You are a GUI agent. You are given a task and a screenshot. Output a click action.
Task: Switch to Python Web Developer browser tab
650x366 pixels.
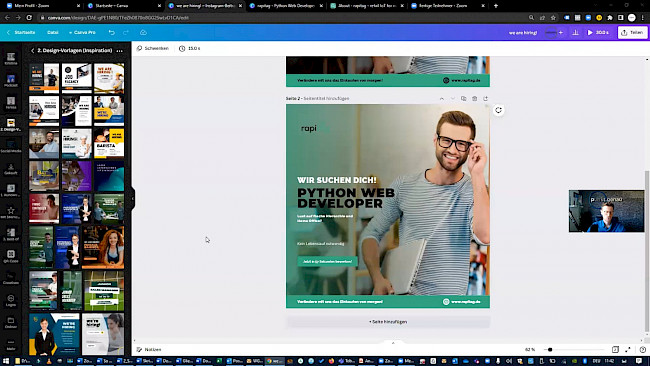[x=286, y=6]
